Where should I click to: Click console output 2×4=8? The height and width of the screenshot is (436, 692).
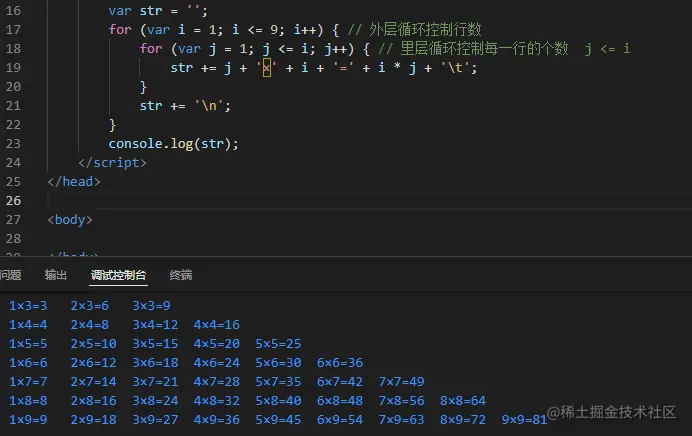[90, 325]
